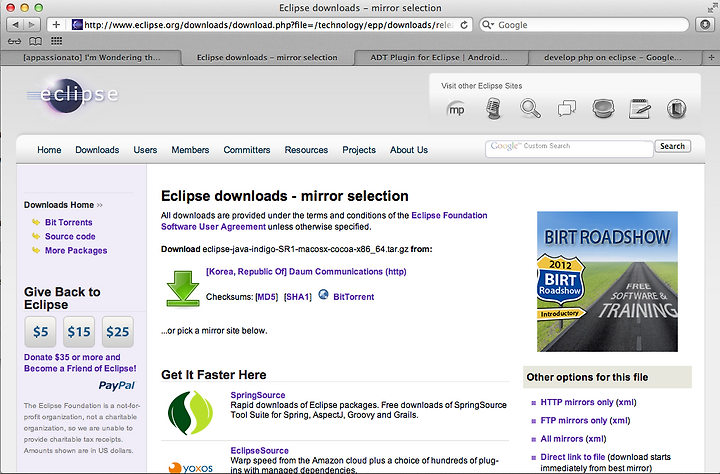The height and width of the screenshot is (474, 720).
Task: Show all bookmarks with the book icon
Action: coord(35,41)
